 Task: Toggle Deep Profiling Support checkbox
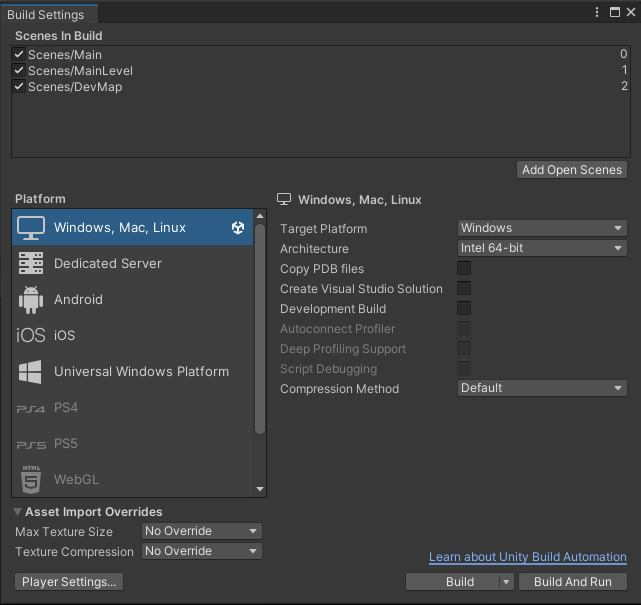pyautogui.click(x=464, y=348)
